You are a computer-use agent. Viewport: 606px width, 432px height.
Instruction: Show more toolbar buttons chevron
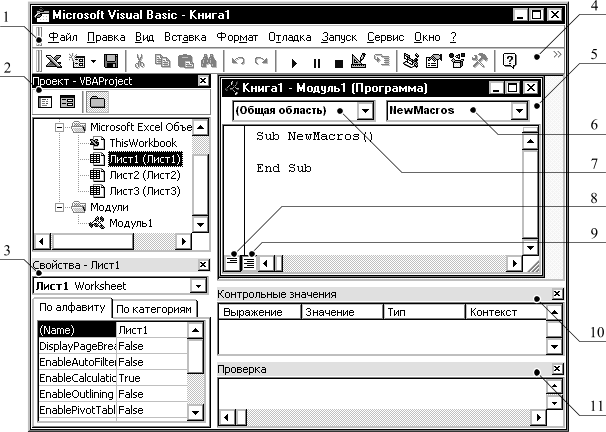(557, 54)
